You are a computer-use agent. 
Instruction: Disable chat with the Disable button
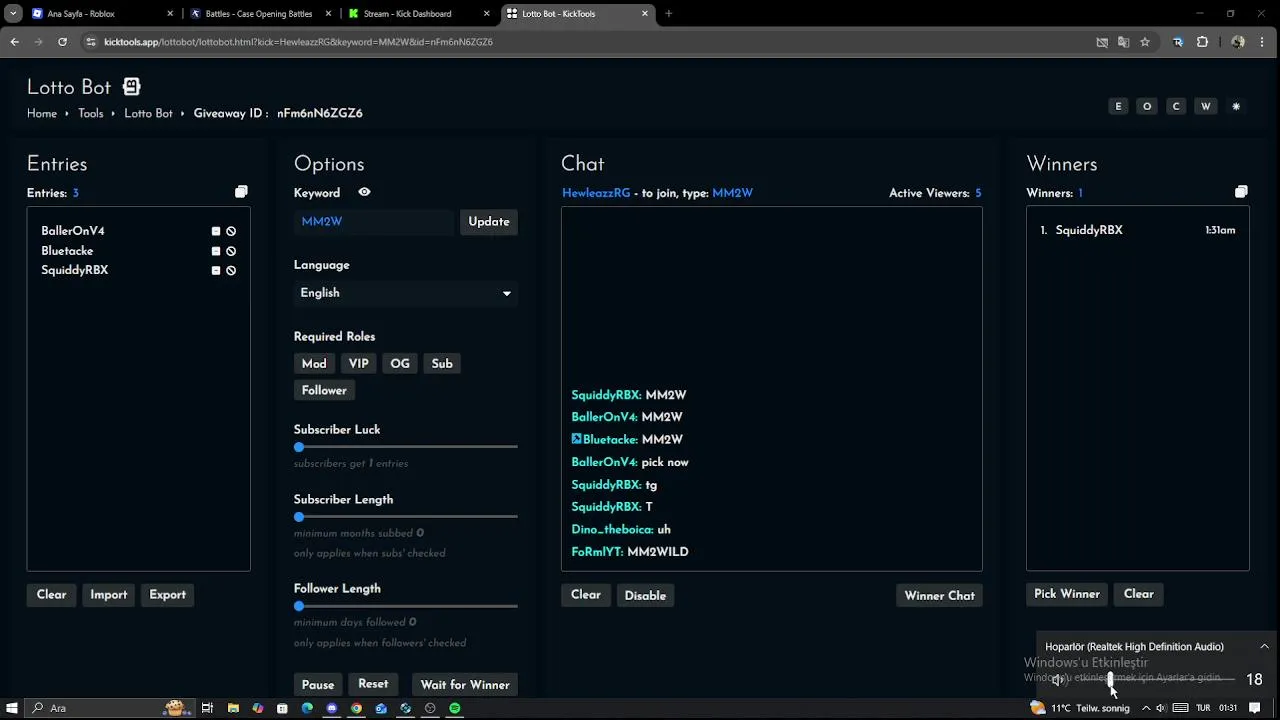click(645, 596)
